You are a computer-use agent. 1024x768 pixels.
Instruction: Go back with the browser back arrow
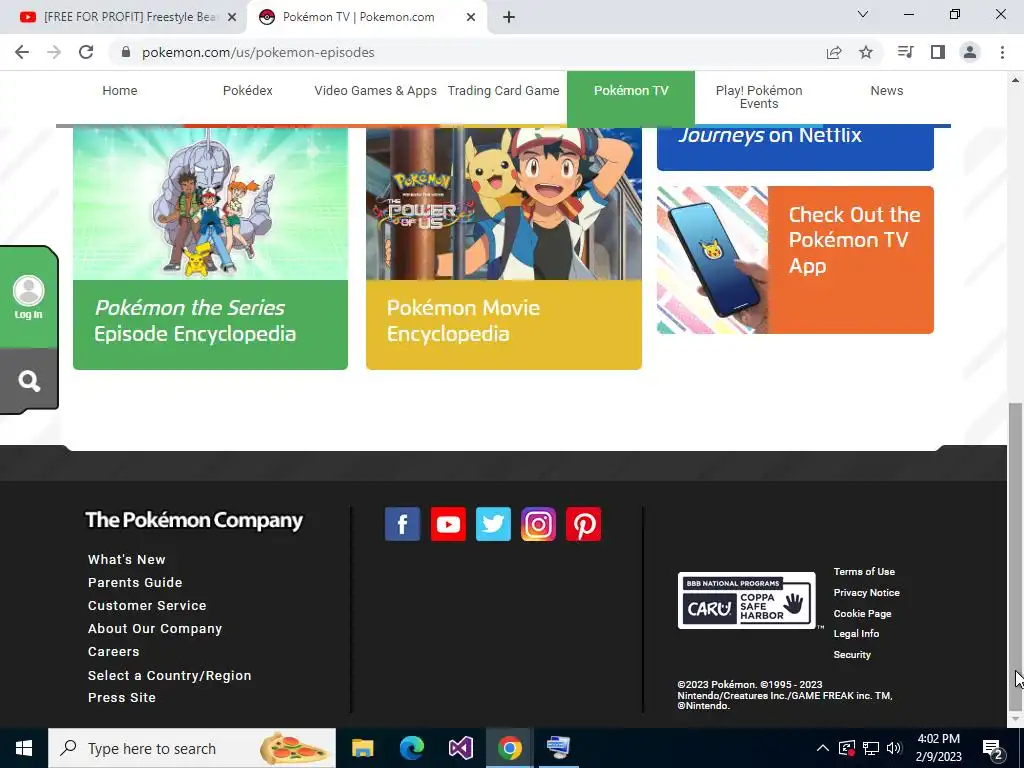[x=22, y=52]
